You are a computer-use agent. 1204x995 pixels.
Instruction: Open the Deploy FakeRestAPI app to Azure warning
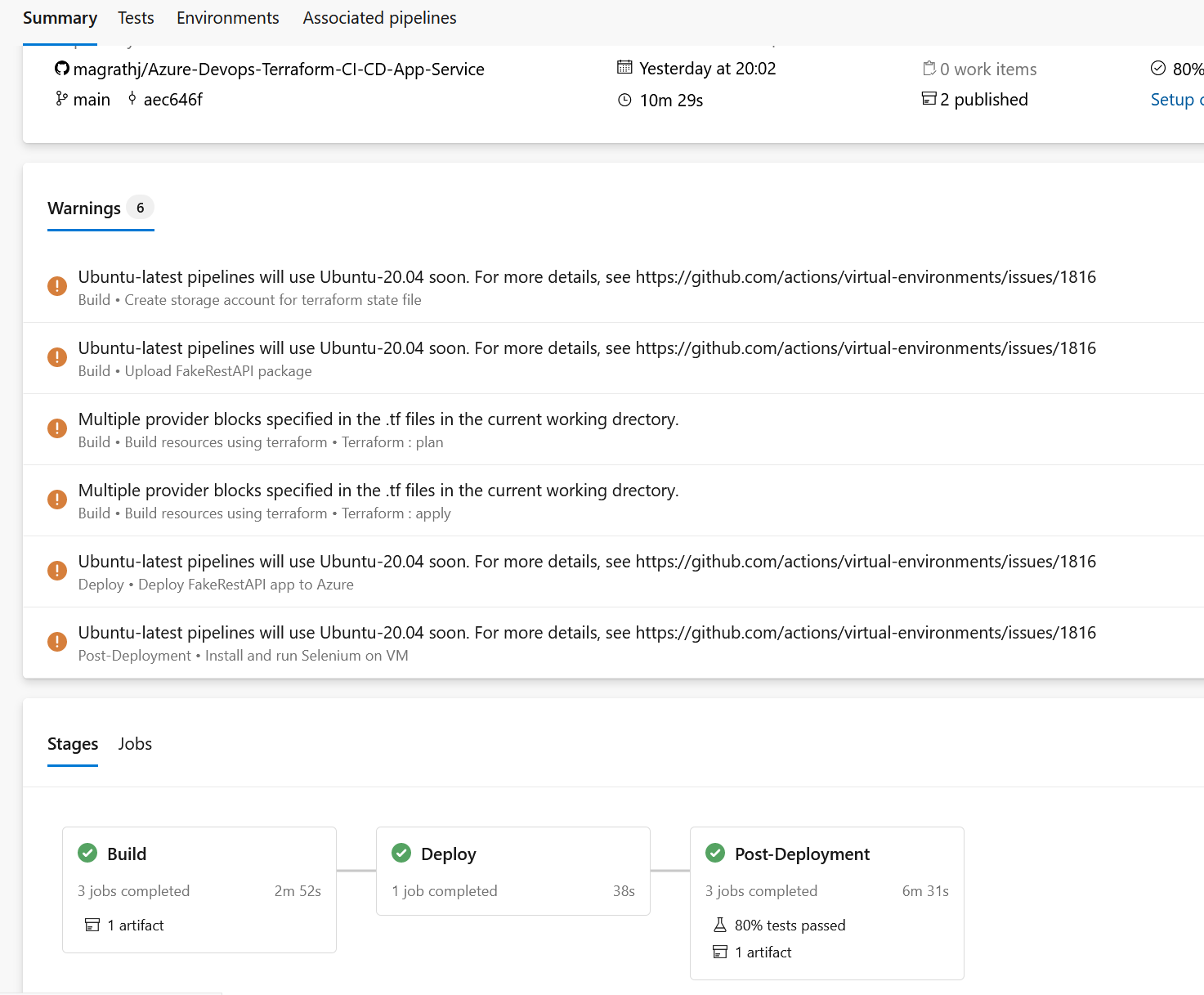tap(613, 571)
